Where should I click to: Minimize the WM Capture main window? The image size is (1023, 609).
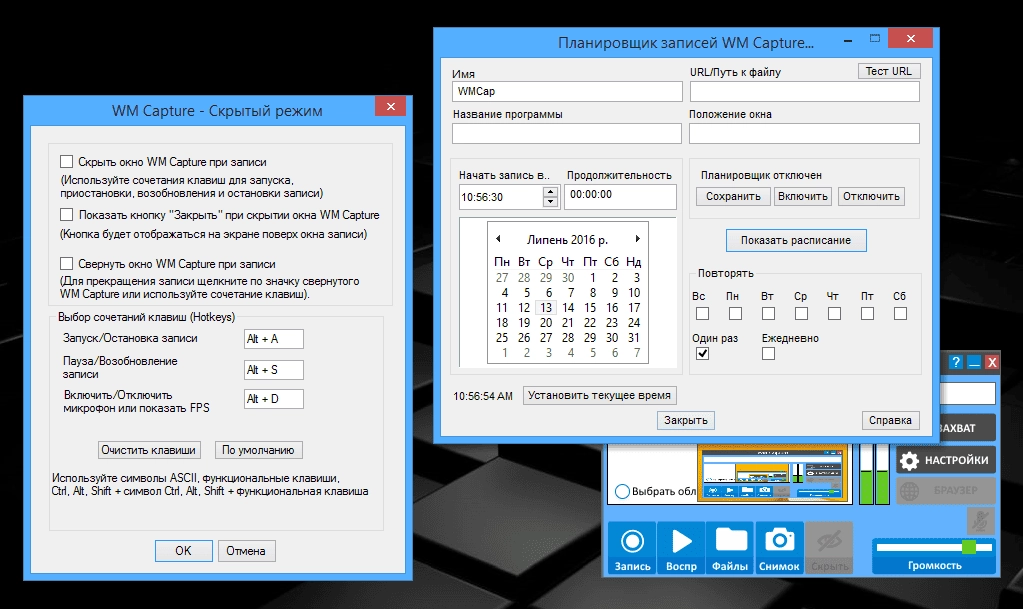point(974,362)
